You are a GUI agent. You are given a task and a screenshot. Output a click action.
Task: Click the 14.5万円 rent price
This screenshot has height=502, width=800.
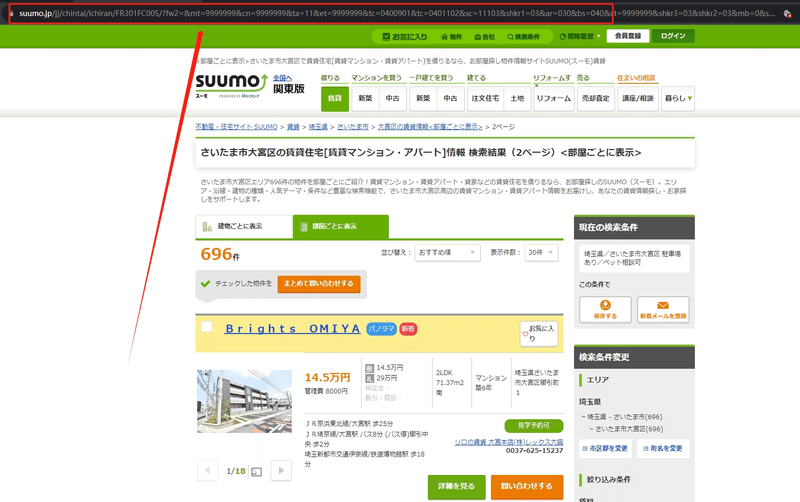(x=328, y=378)
